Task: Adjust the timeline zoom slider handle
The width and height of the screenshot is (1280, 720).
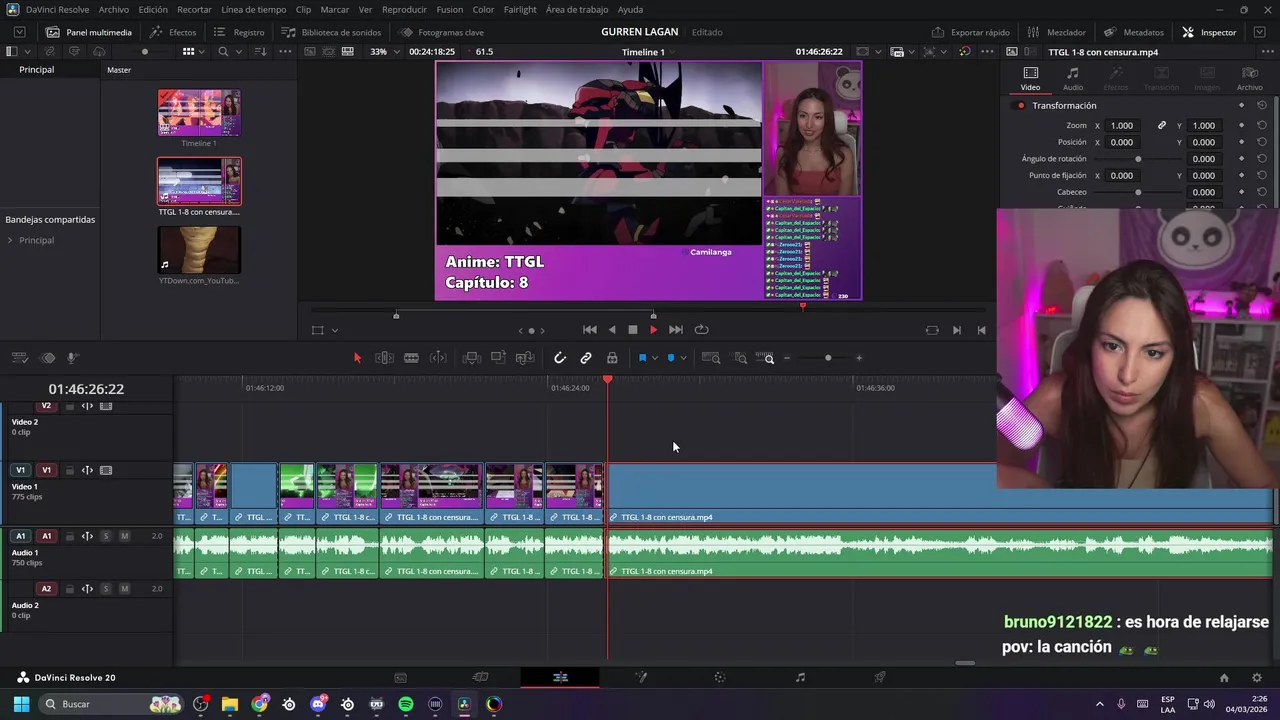Action: pyautogui.click(x=828, y=358)
